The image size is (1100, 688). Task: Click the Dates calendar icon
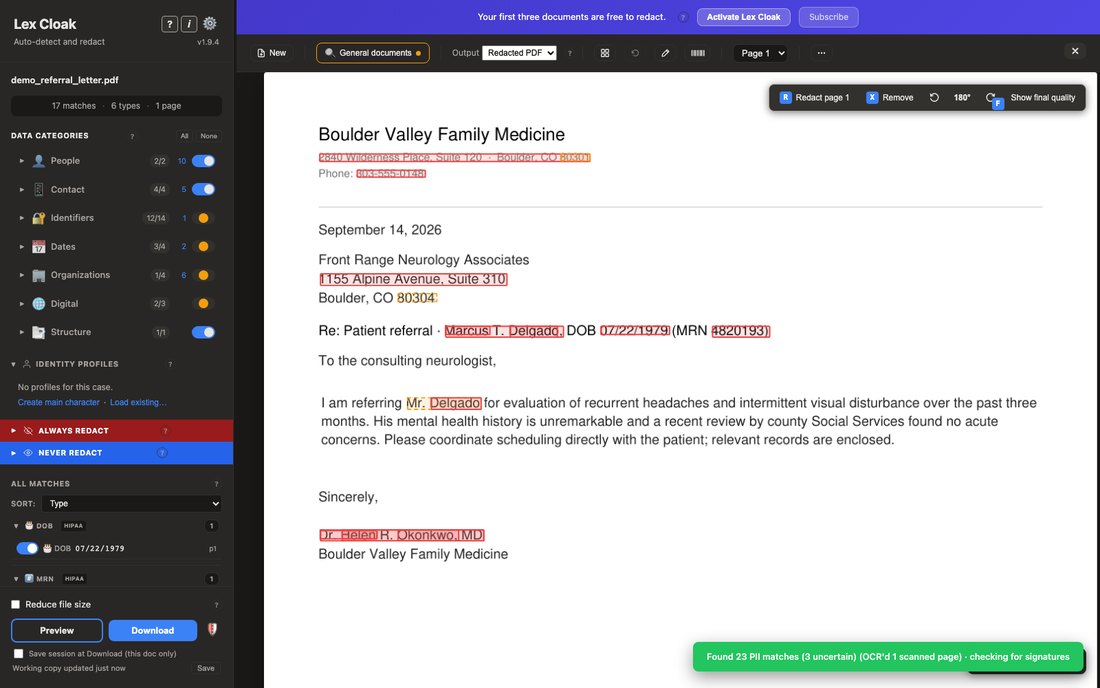click(39, 247)
